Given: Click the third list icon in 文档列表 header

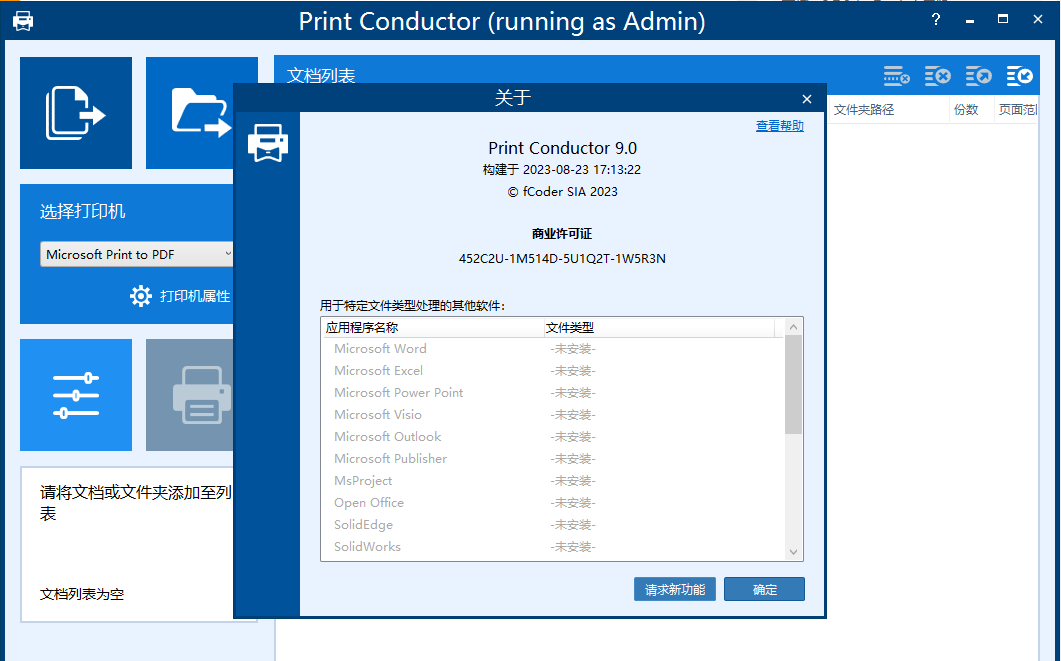Looking at the screenshot, I should click(978, 76).
